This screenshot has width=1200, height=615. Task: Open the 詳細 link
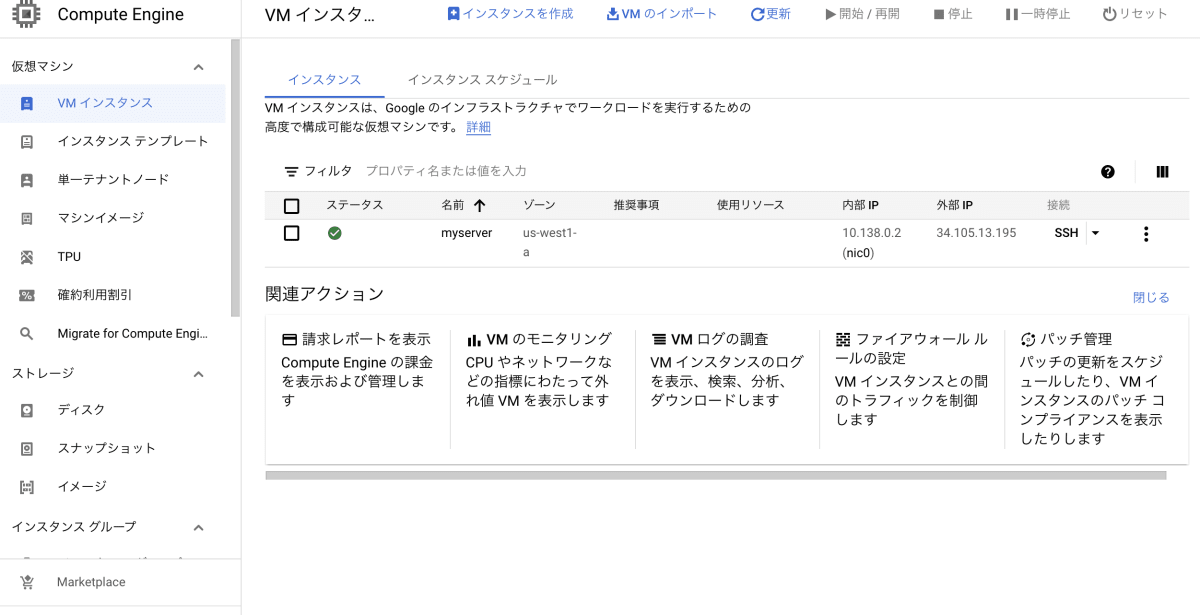479,127
